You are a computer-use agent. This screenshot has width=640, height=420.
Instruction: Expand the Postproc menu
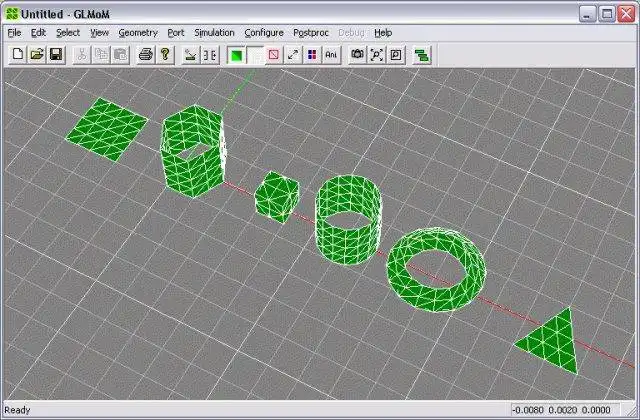coord(311,33)
